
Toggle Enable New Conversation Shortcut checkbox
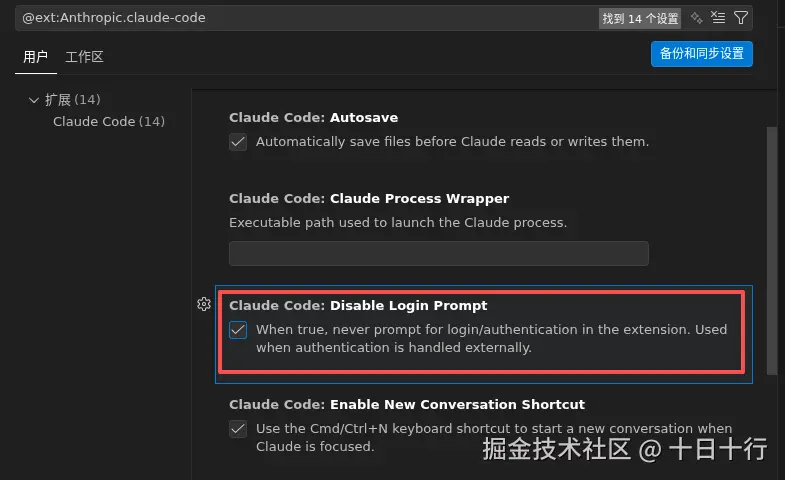pyautogui.click(x=238, y=429)
